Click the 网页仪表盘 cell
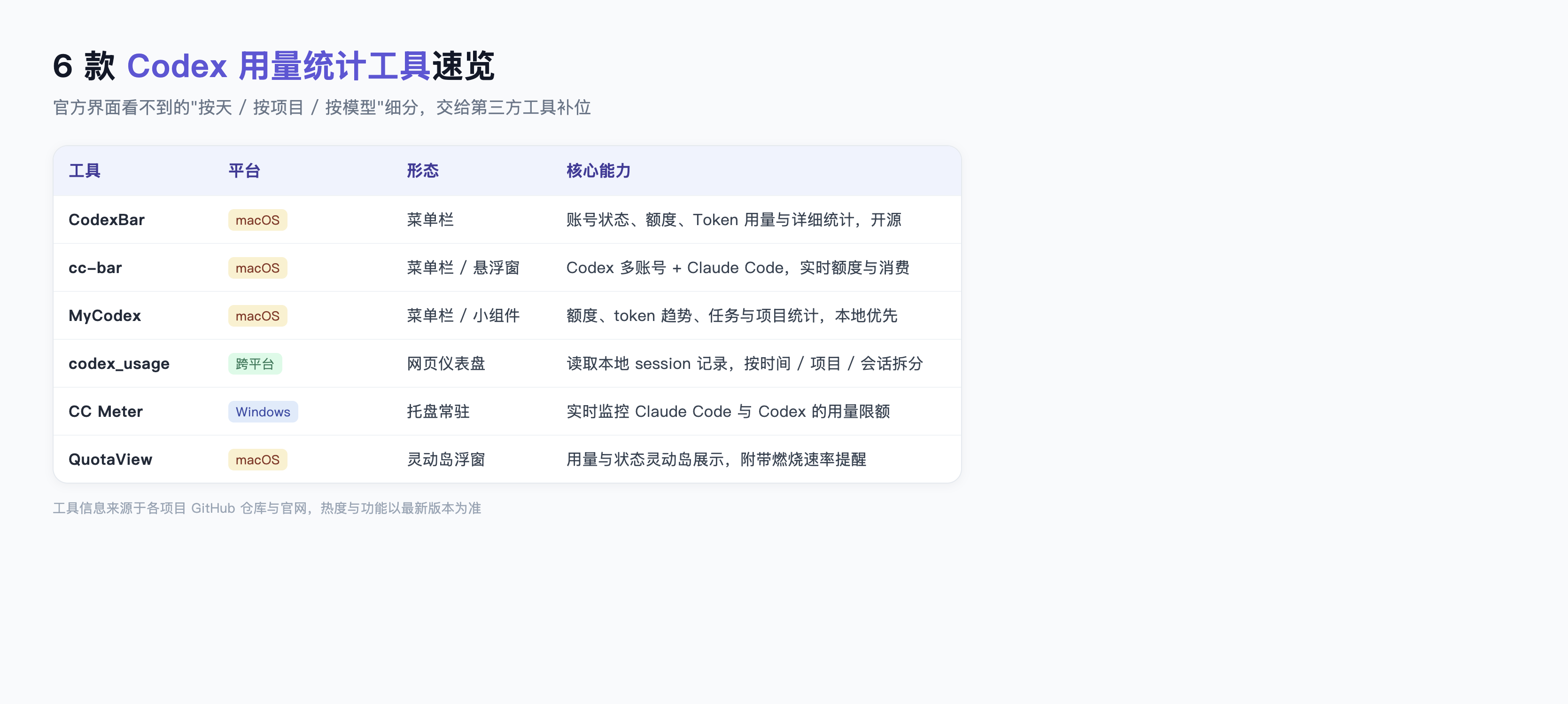Viewport: 1568px width, 704px height. (446, 364)
